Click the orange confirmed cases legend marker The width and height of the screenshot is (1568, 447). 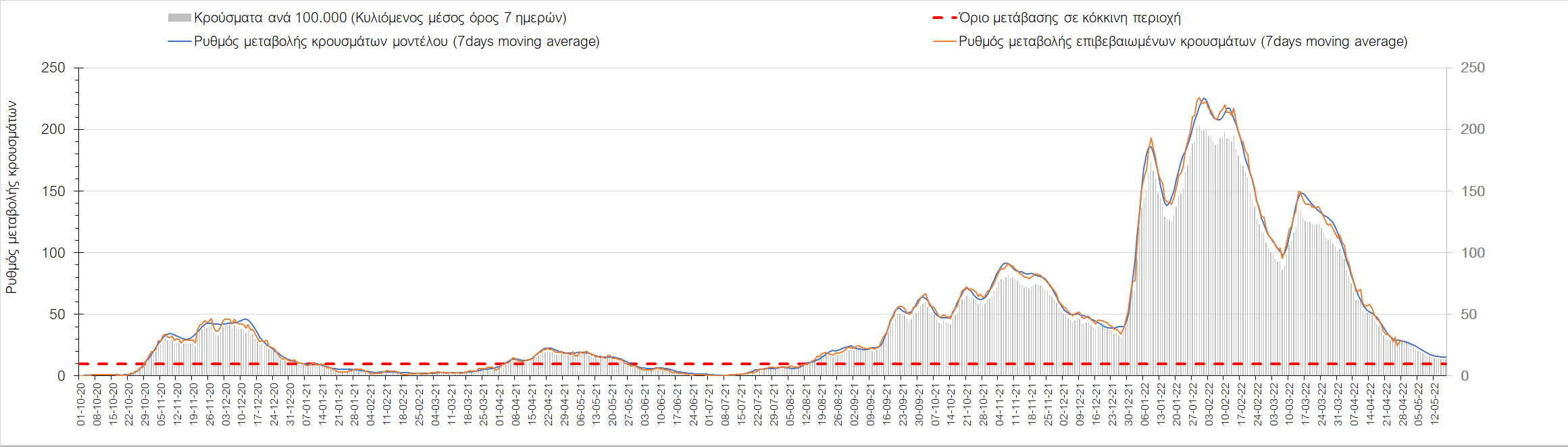(944, 42)
